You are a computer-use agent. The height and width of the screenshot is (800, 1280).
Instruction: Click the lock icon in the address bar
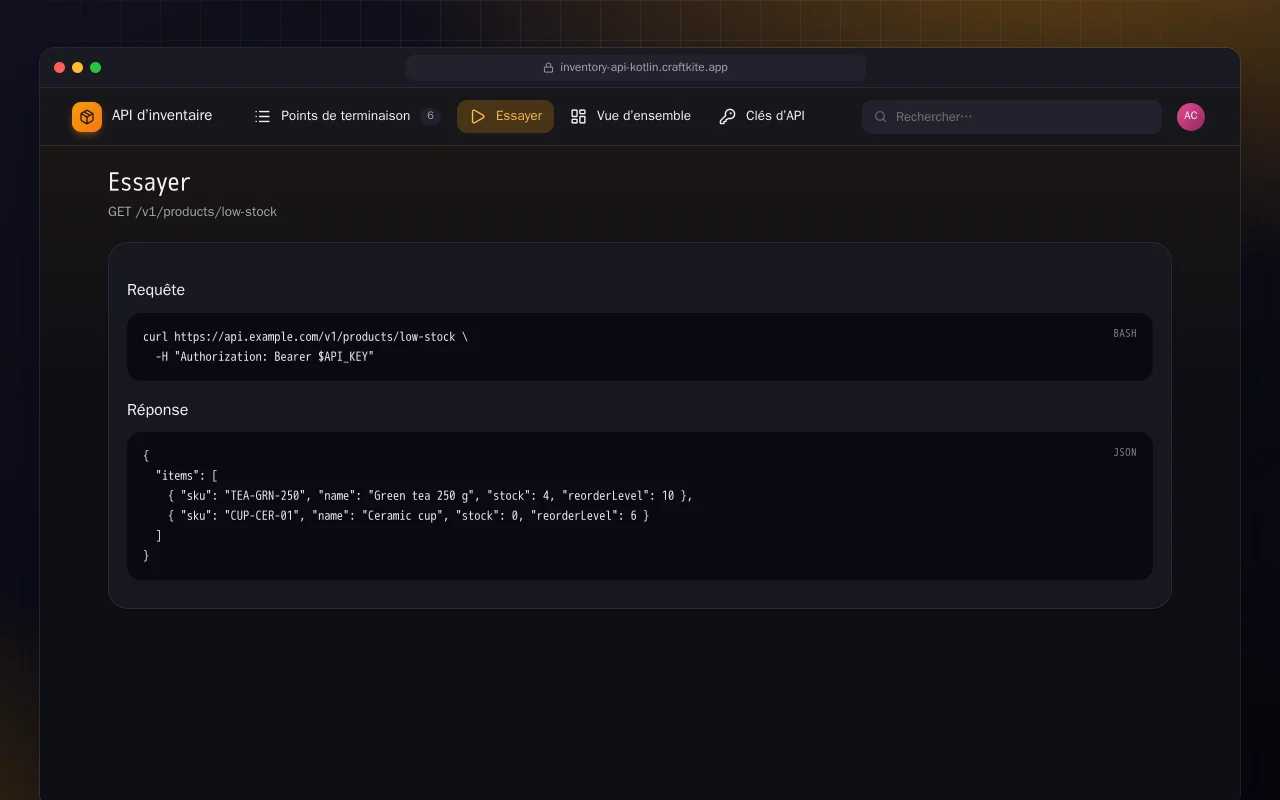tap(548, 68)
